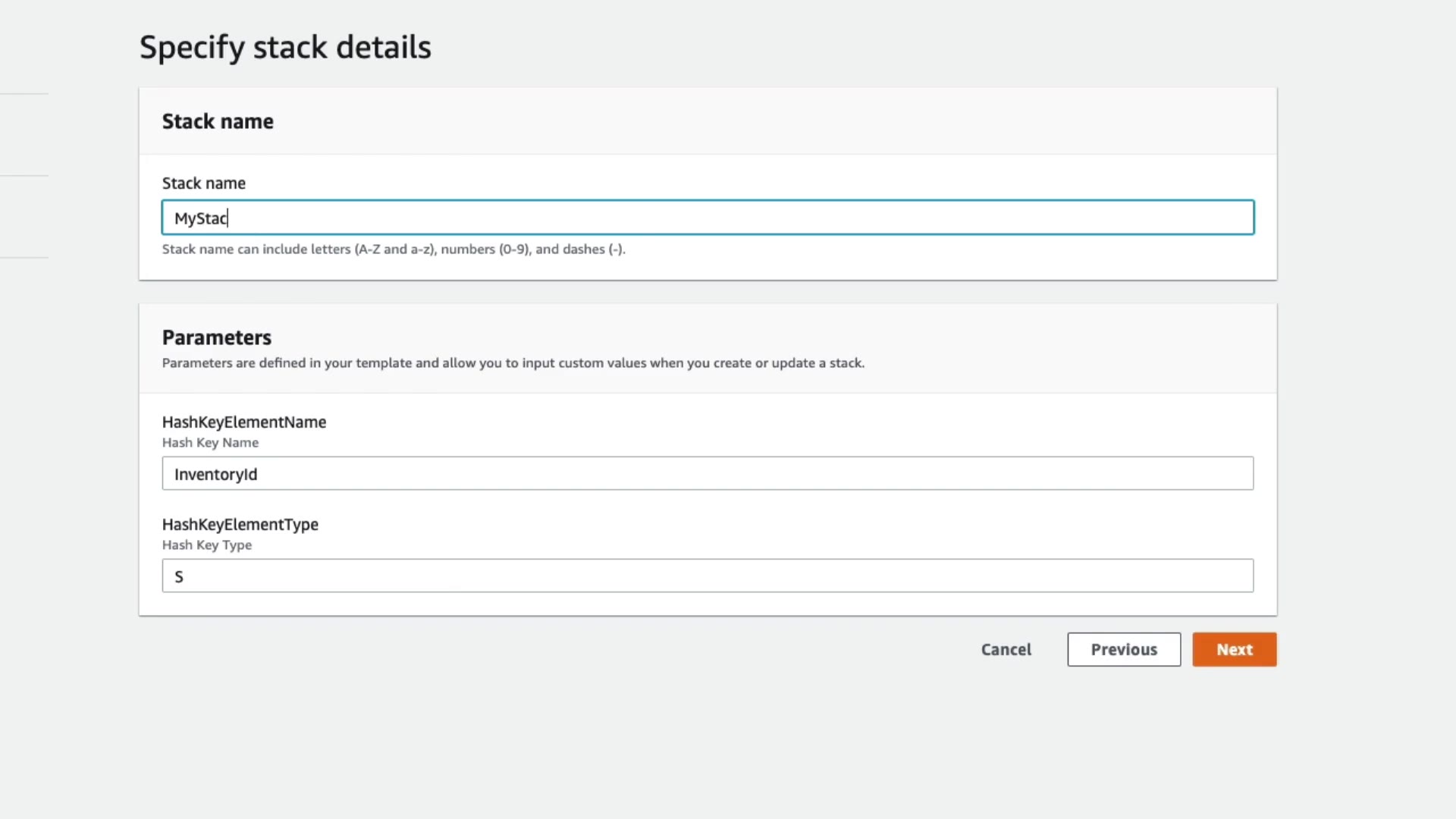Cancel the stack creation
Image resolution: width=1456 pixels, height=819 pixels.
tap(1006, 649)
